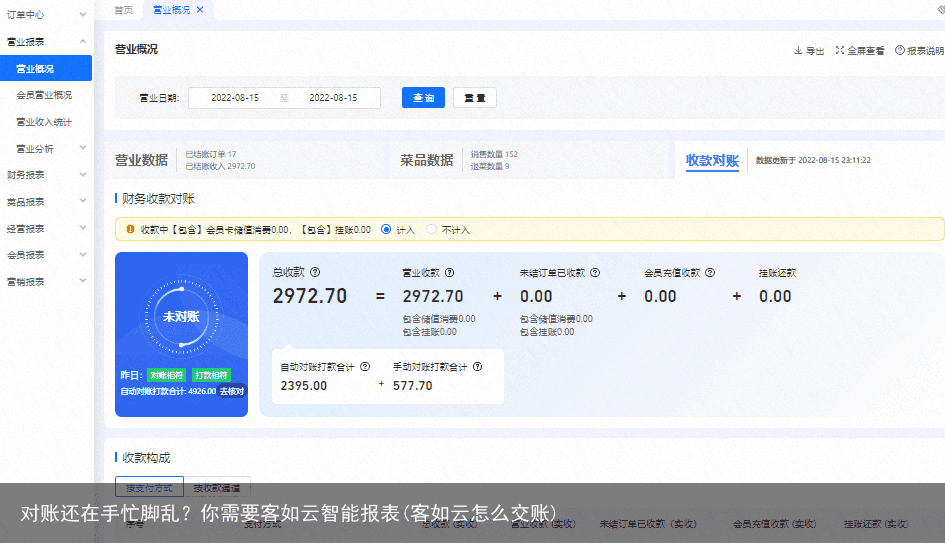Open 营业概况 in the sidebar
The height and width of the screenshot is (543, 945).
[46, 68]
